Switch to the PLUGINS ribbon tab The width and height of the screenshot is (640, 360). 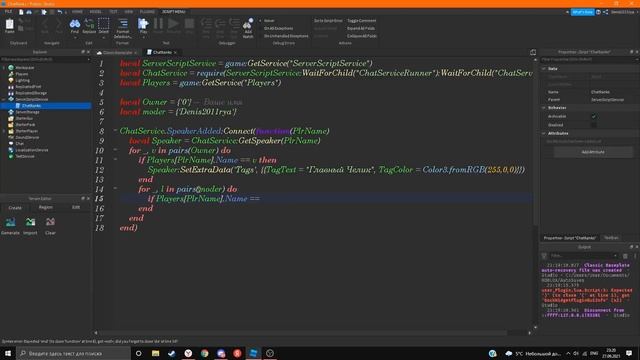tap(147, 12)
